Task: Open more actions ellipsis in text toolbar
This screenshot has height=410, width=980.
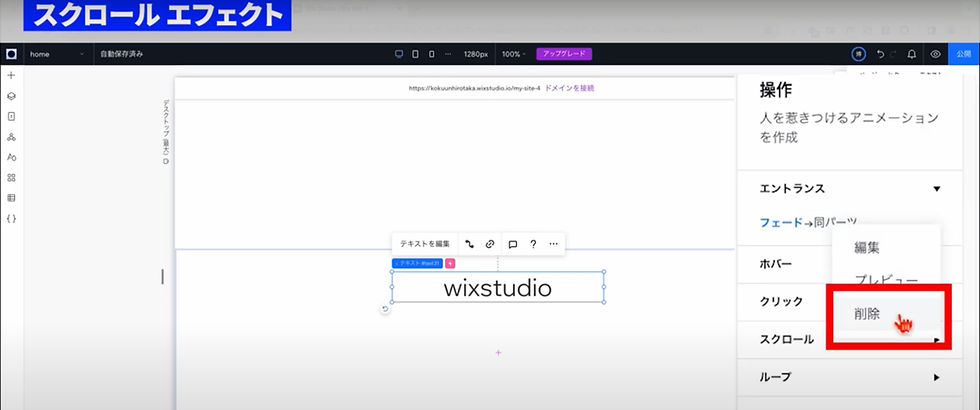Action: pos(553,244)
